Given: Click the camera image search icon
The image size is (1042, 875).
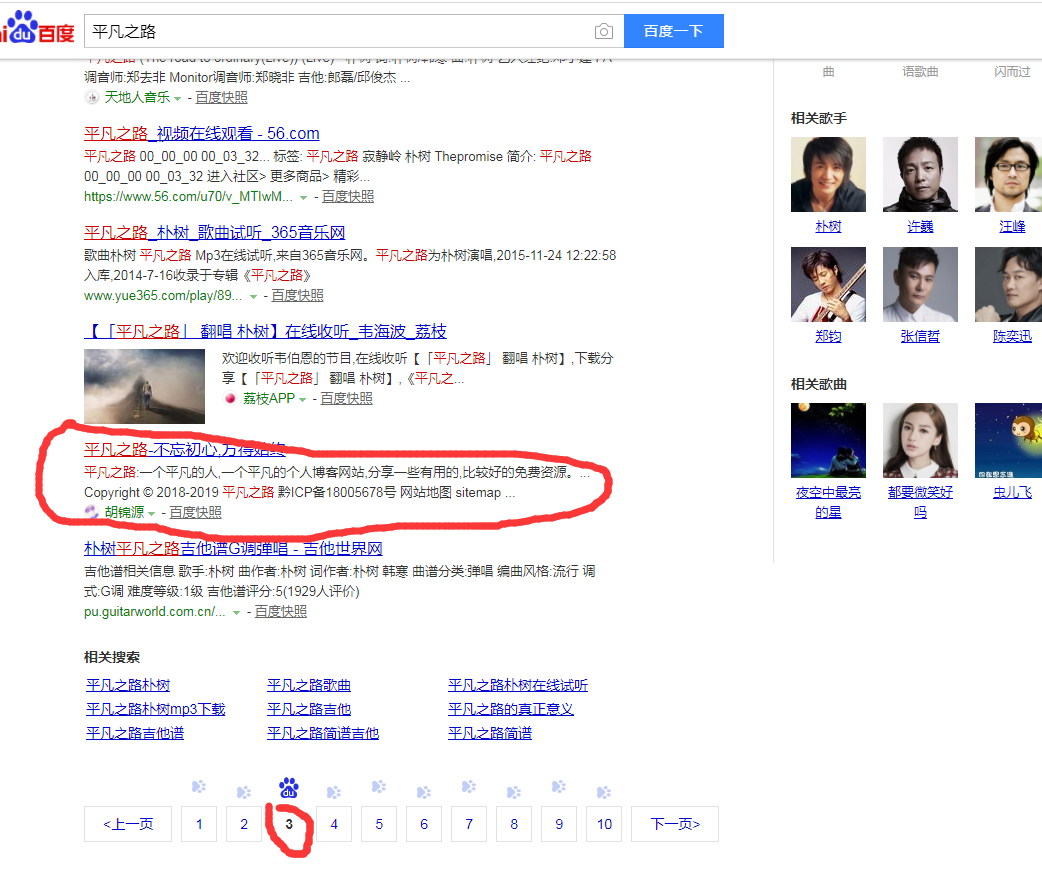Looking at the screenshot, I should pyautogui.click(x=603, y=31).
